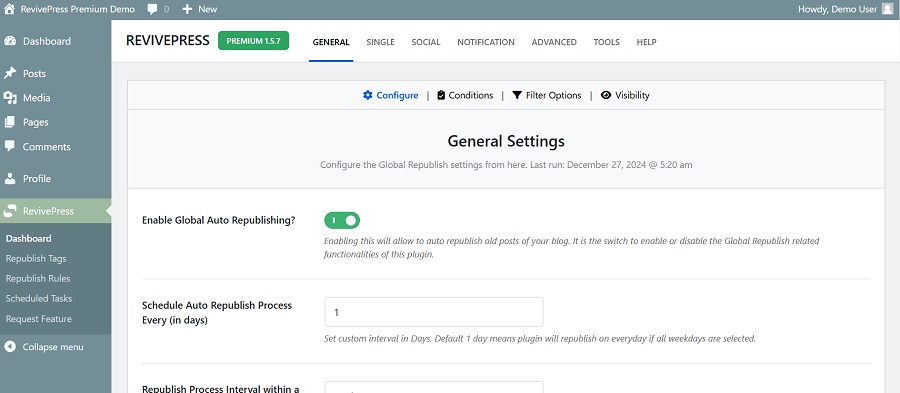Open the comments bubble icon in admin bar
The width and height of the screenshot is (900, 393).
coord(152,9)
